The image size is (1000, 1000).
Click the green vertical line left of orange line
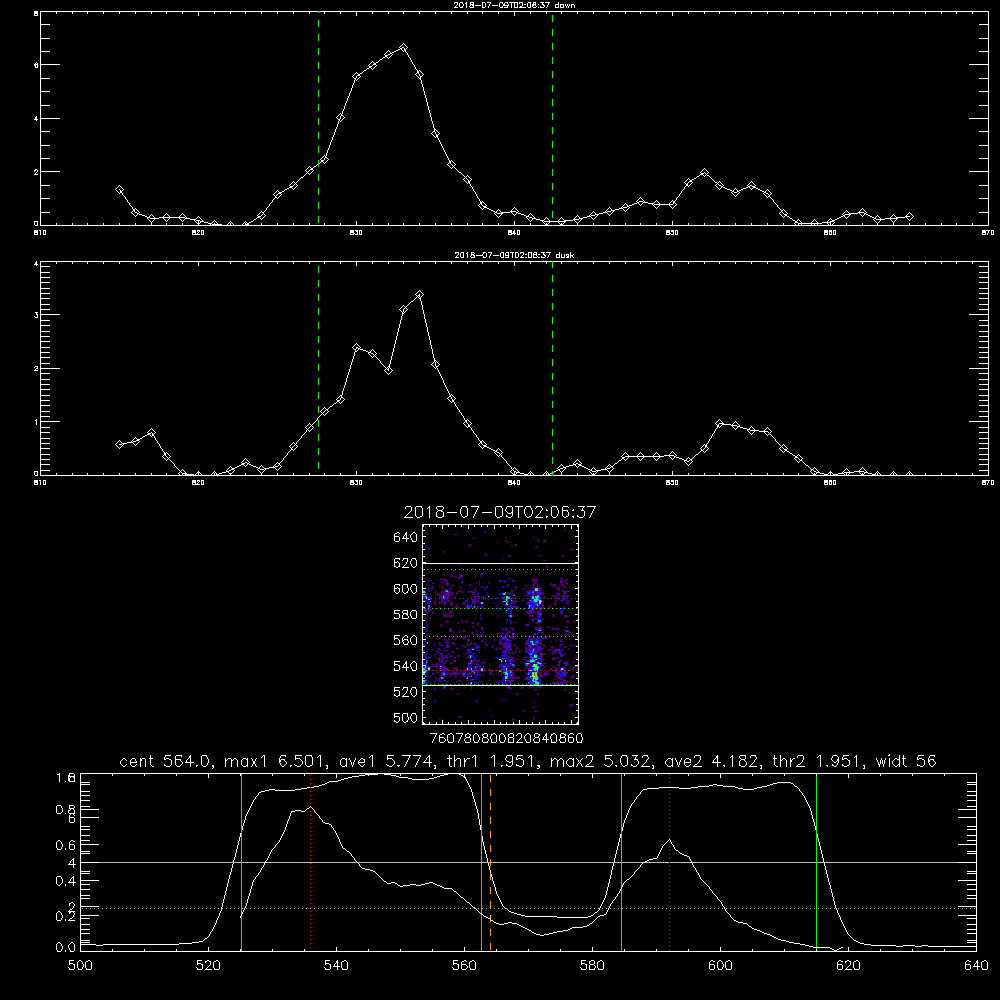[482, 862]
